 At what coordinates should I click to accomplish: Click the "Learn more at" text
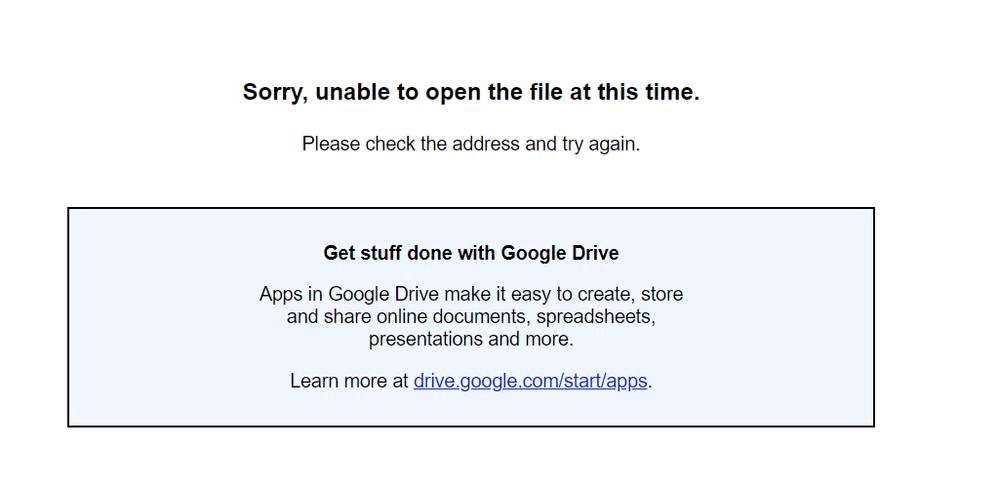(349, 381)
